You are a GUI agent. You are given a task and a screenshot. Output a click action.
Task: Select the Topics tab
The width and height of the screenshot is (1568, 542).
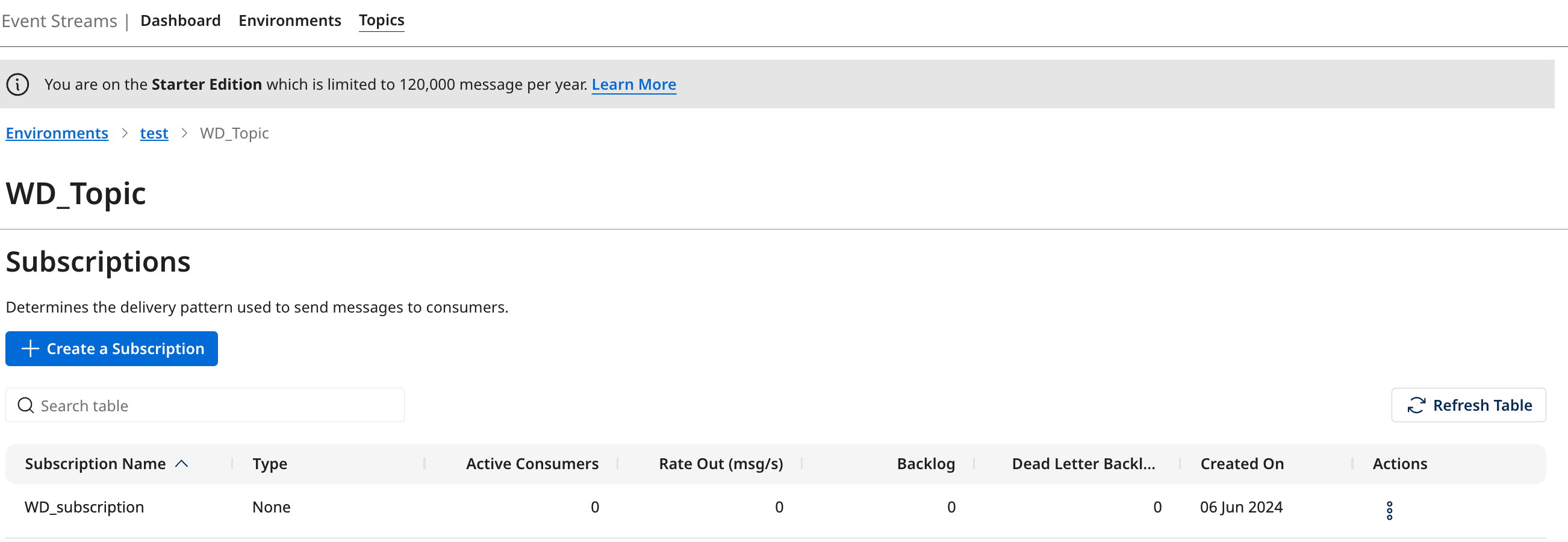point(381,19)
